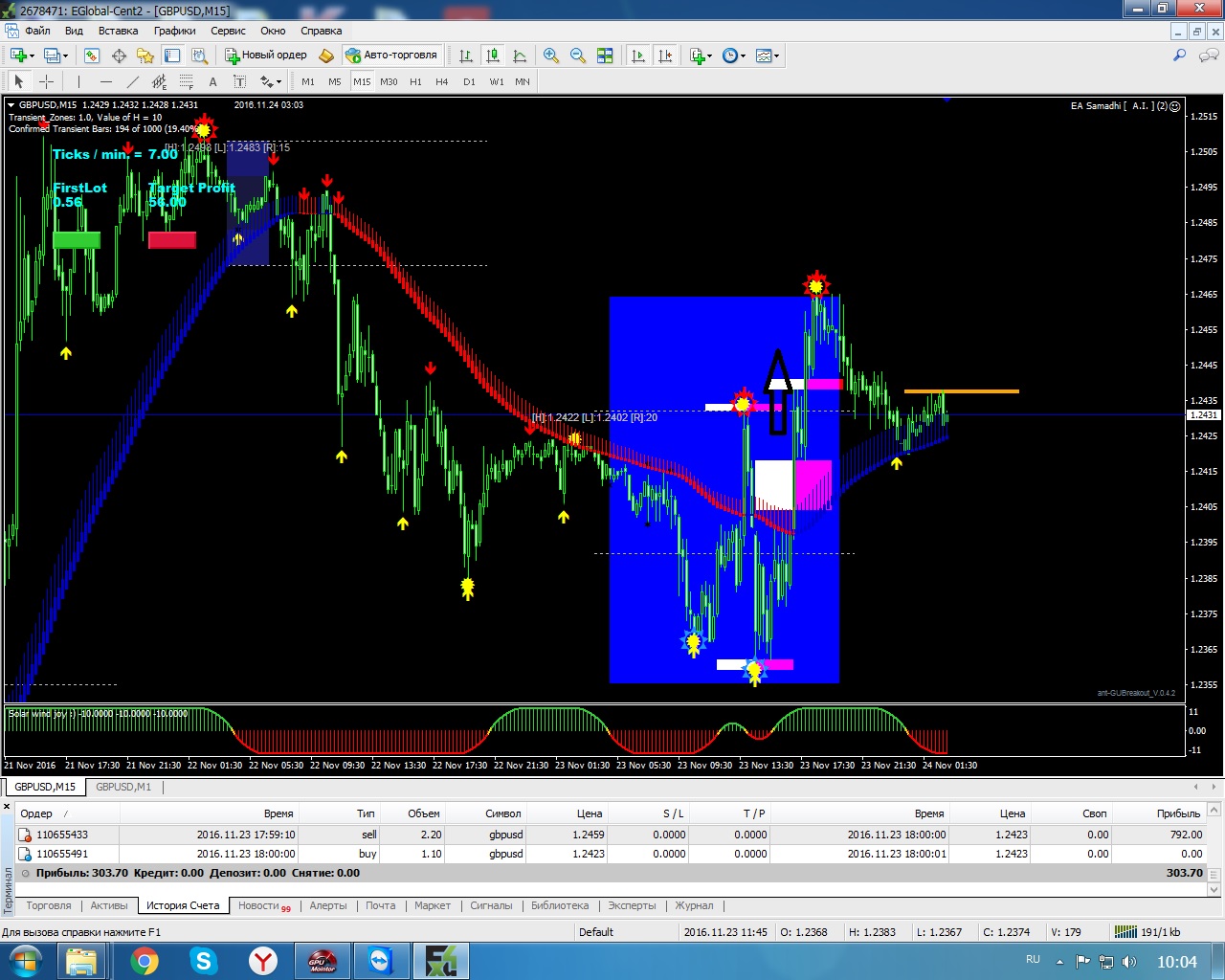Select the text tool A

coord(213,81)
